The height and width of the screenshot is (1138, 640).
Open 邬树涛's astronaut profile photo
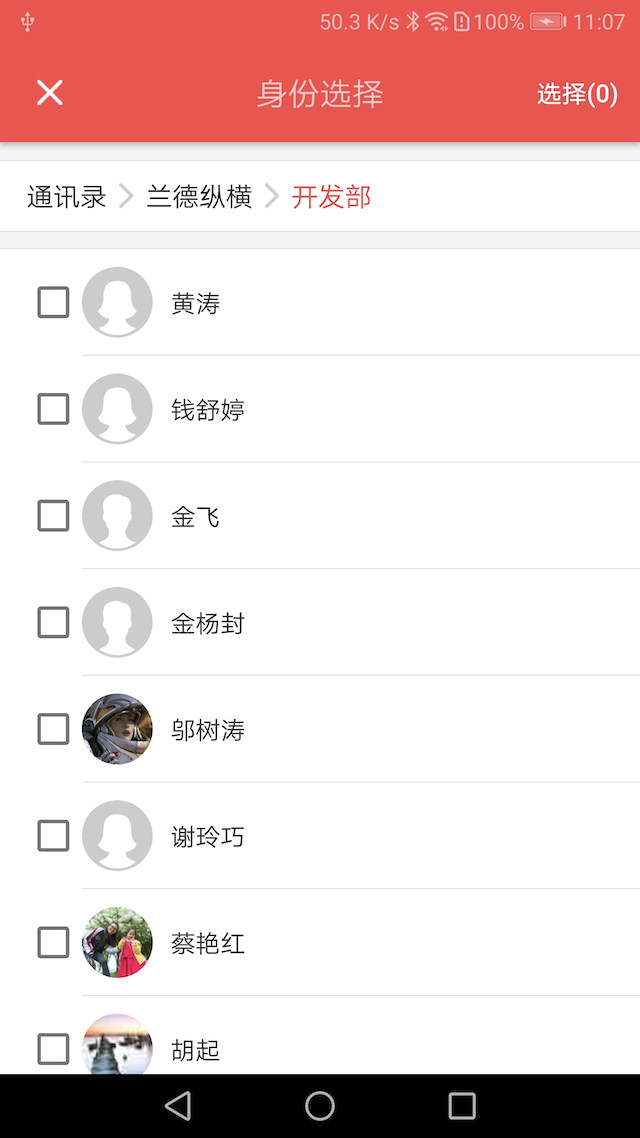(117, 729)
